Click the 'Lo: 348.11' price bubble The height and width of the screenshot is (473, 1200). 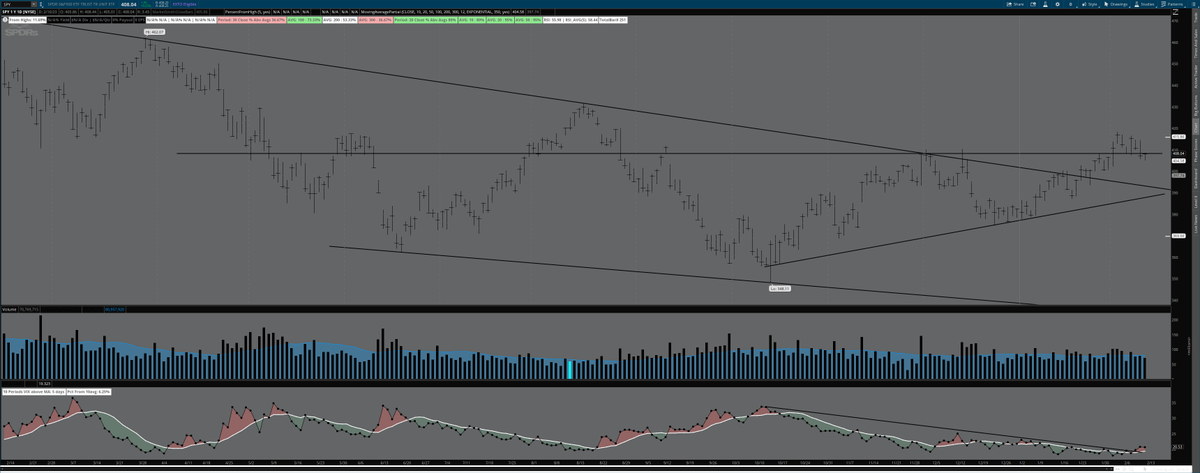click(x=780, y=288)
